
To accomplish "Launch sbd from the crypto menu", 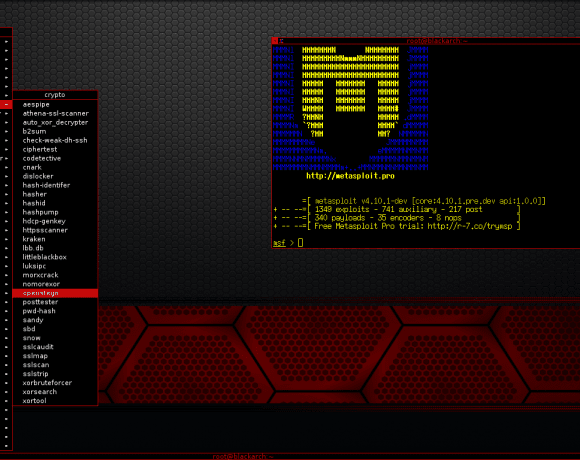I will coord(55,329).
